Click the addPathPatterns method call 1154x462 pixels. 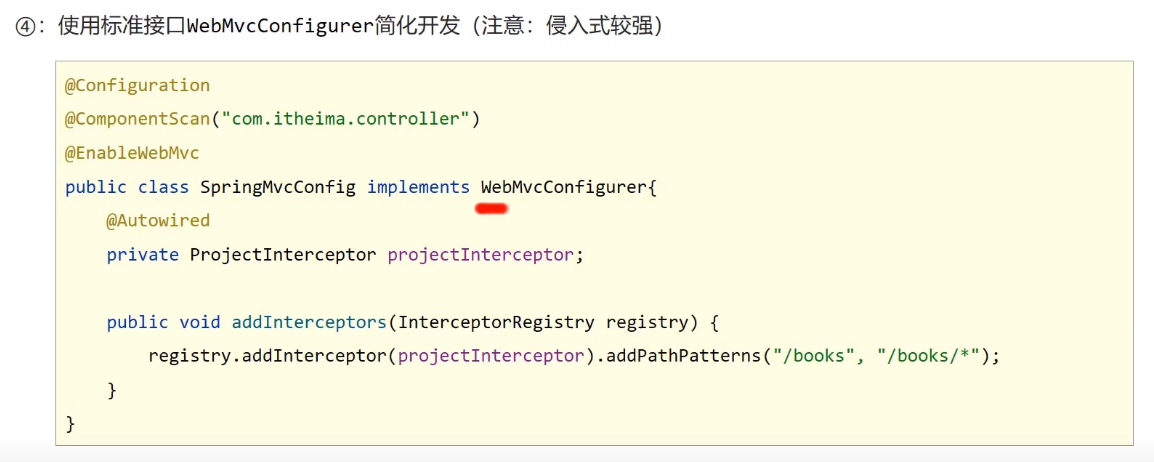[x=679, y=356]
